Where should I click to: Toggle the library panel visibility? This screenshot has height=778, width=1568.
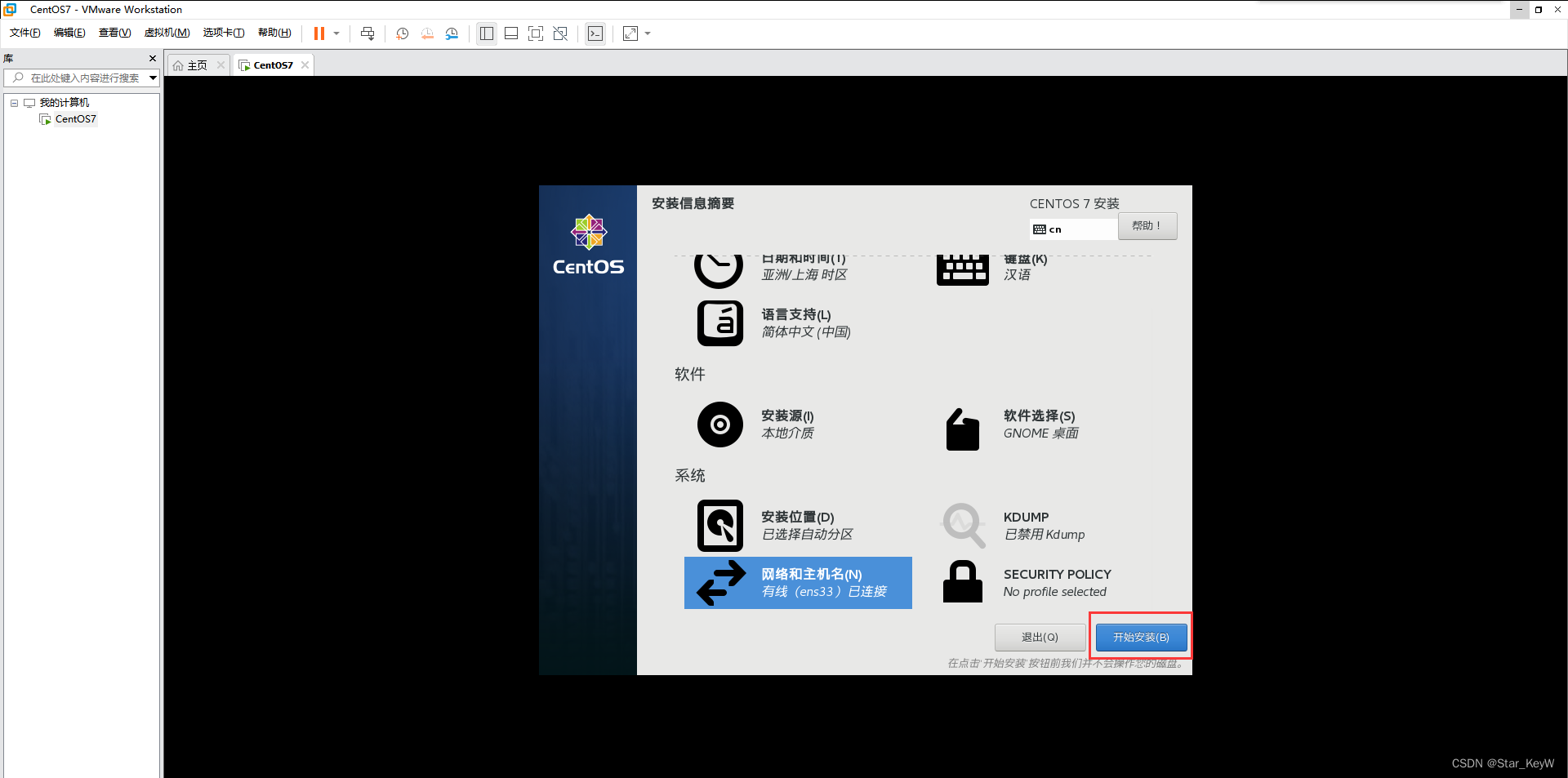click(x=486, y=33)
